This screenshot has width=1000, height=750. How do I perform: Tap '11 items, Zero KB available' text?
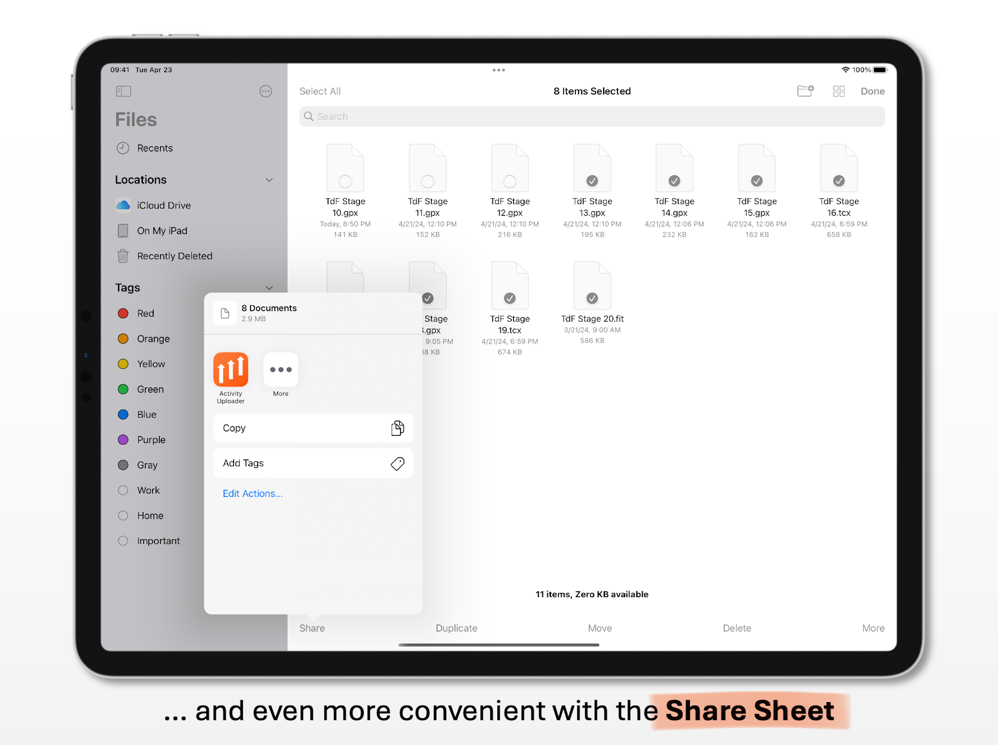[592, 594]
